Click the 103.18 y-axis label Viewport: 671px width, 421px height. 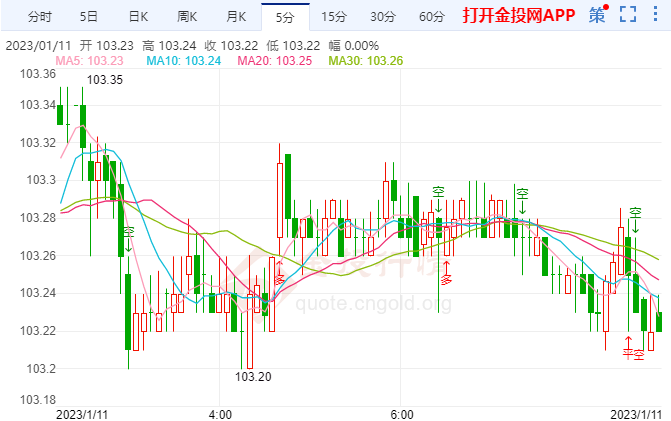pos(38,400)
